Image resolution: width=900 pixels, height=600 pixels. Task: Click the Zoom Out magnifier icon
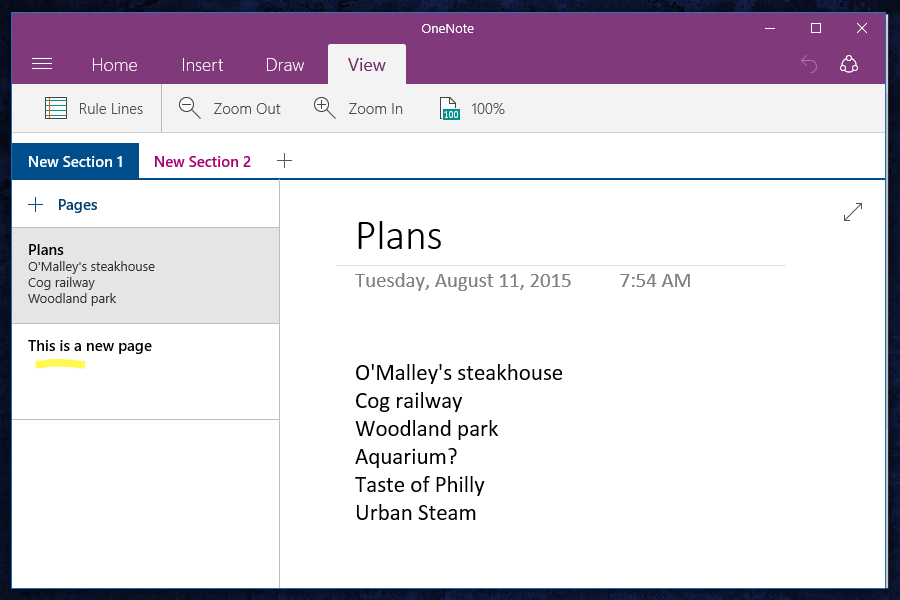coord(189,108)
